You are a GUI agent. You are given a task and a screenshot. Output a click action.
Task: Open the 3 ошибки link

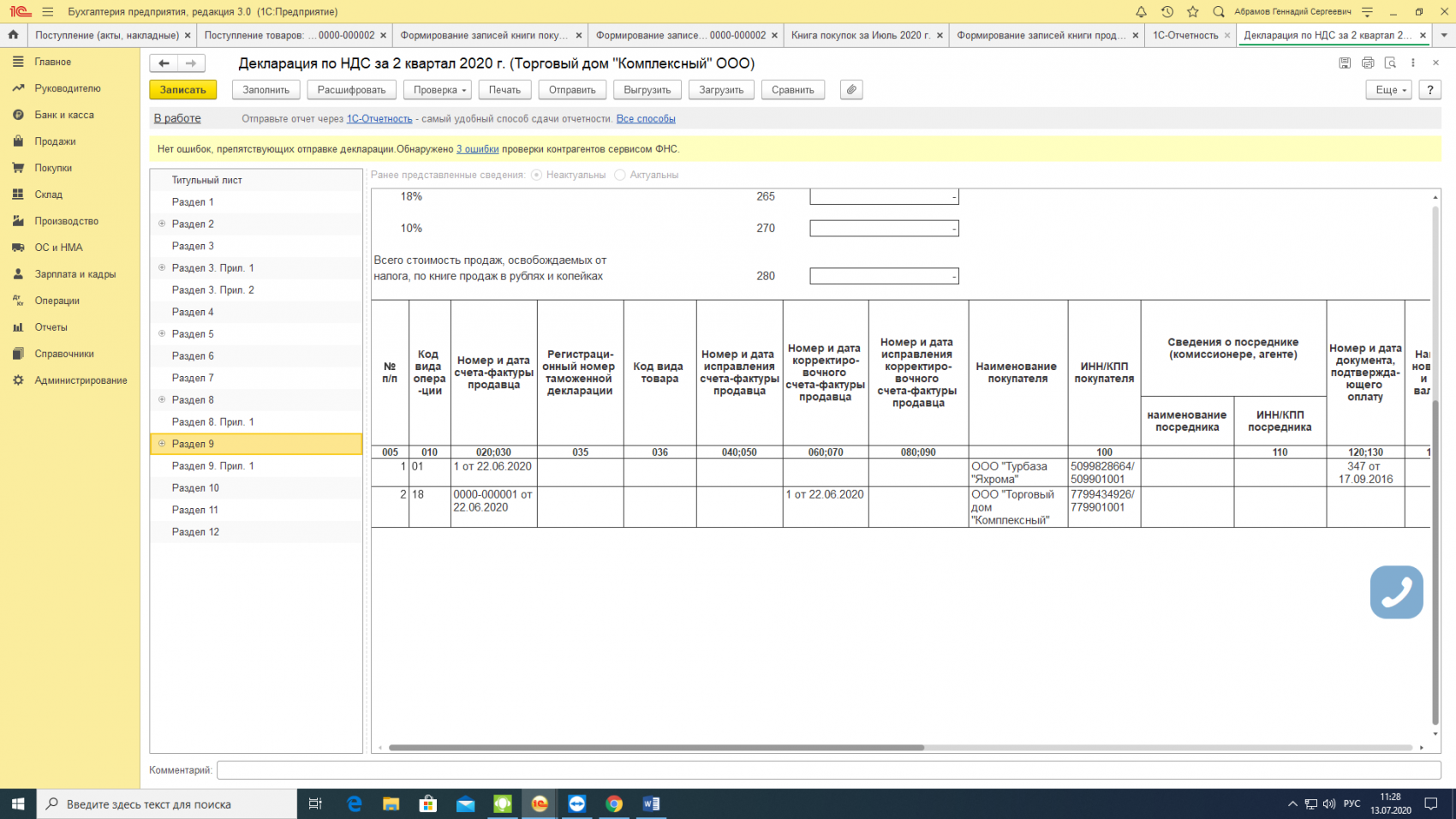click(477, 149)
